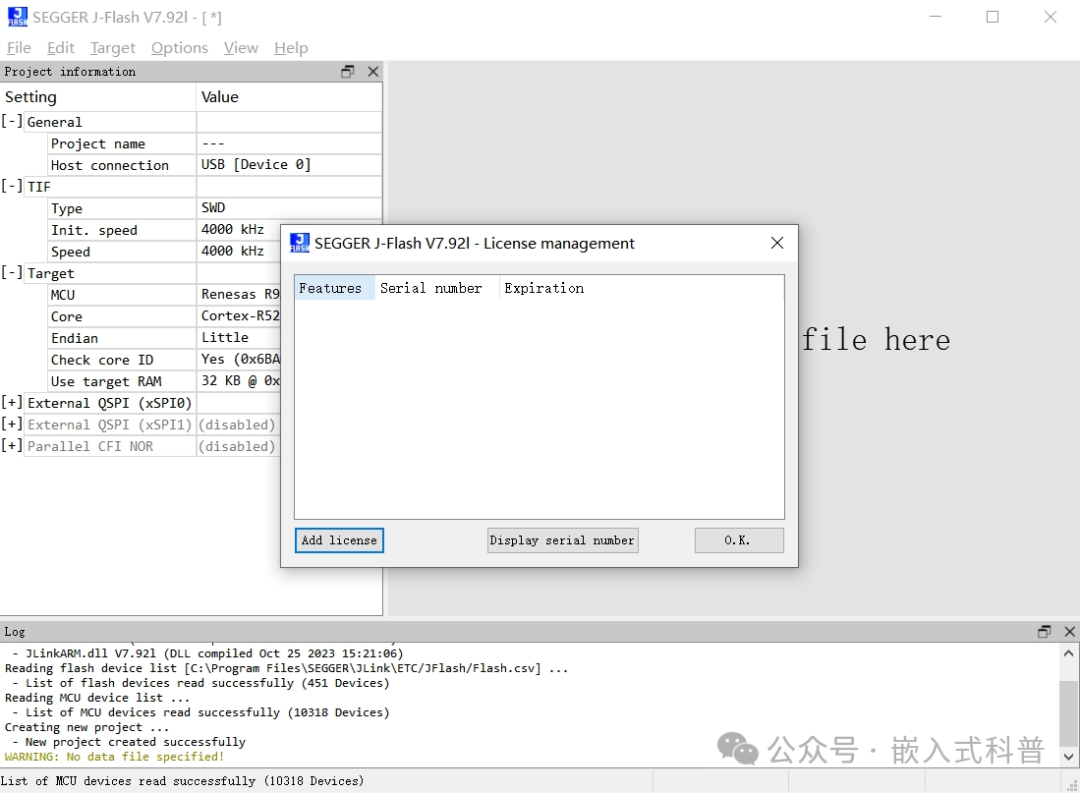This screenshot has height=793, width=1080.
Task: Sort licenses by Features column
Action: coord(335,288)
